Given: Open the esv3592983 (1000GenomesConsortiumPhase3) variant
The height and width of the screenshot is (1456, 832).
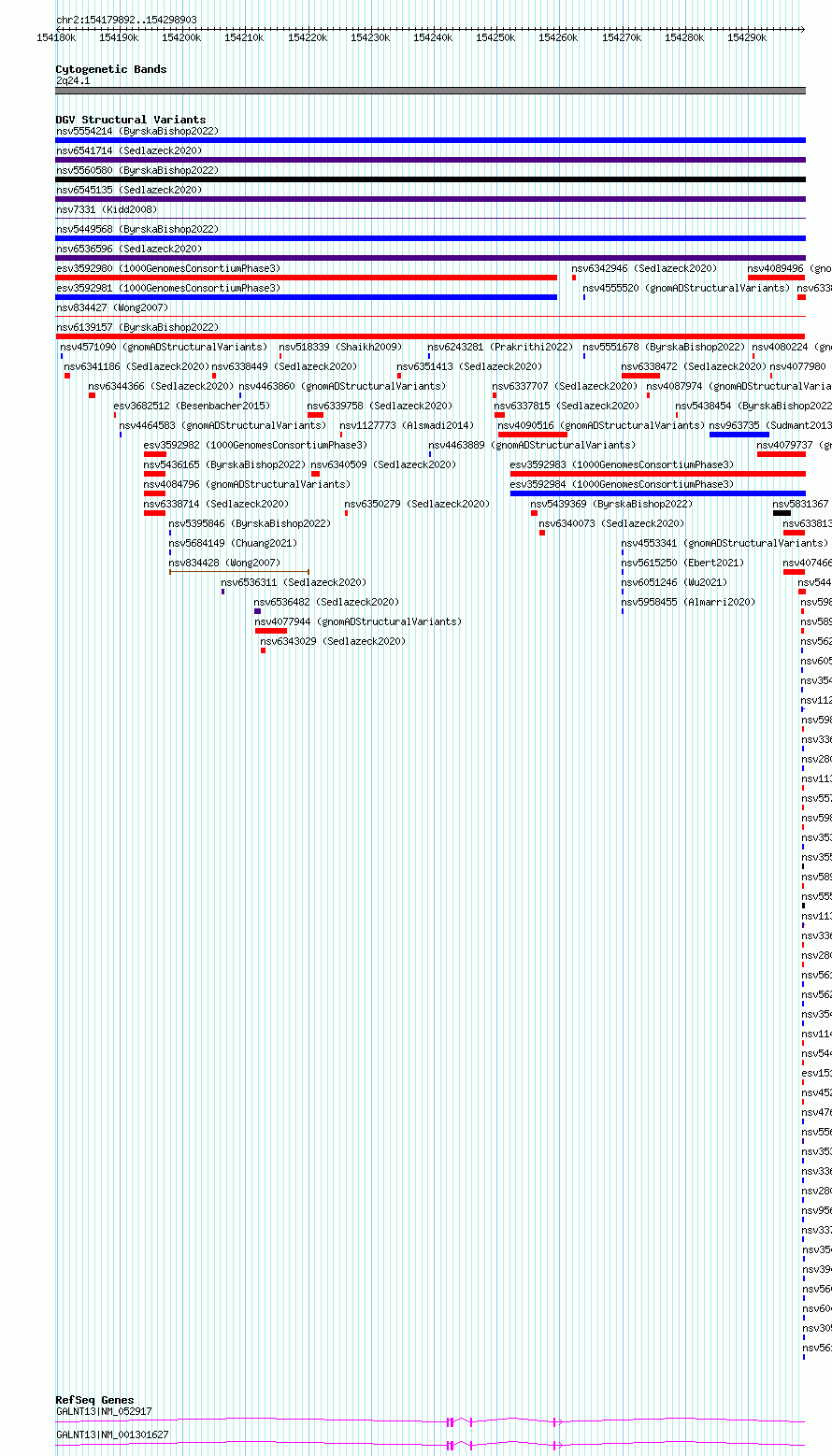Looking at the screenshot, I should tap(622, 465).
